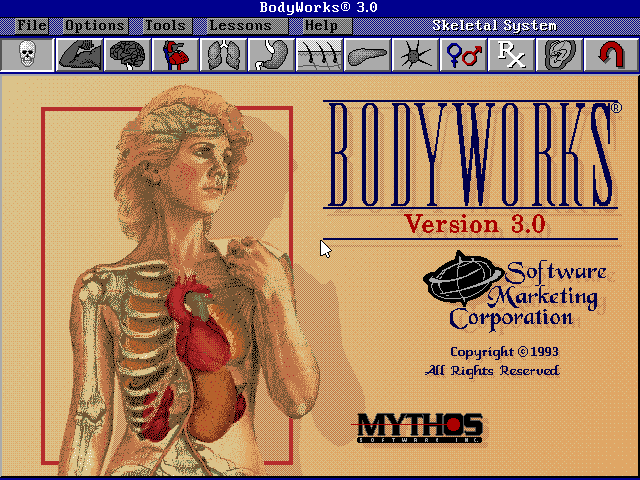Click the Skeletal System status label

pyautogui.click(x=494, y=26)
